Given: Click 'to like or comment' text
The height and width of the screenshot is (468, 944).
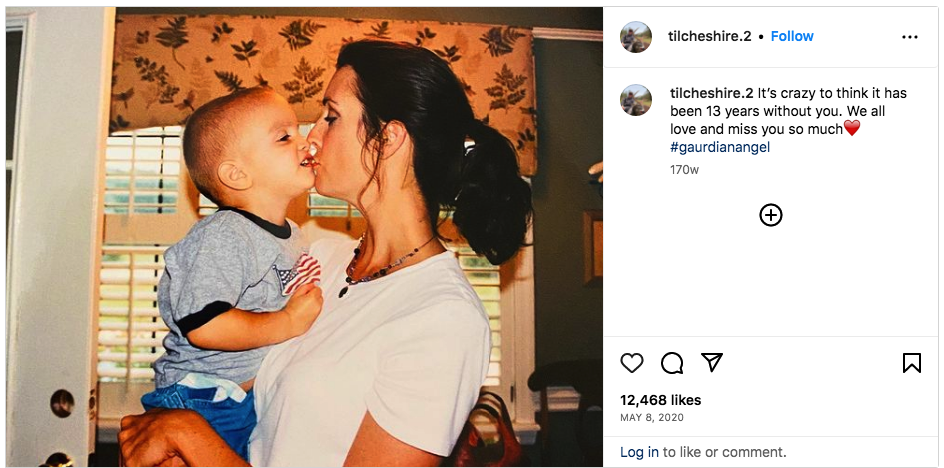Looking at the screenshot, I should [724, 452].
